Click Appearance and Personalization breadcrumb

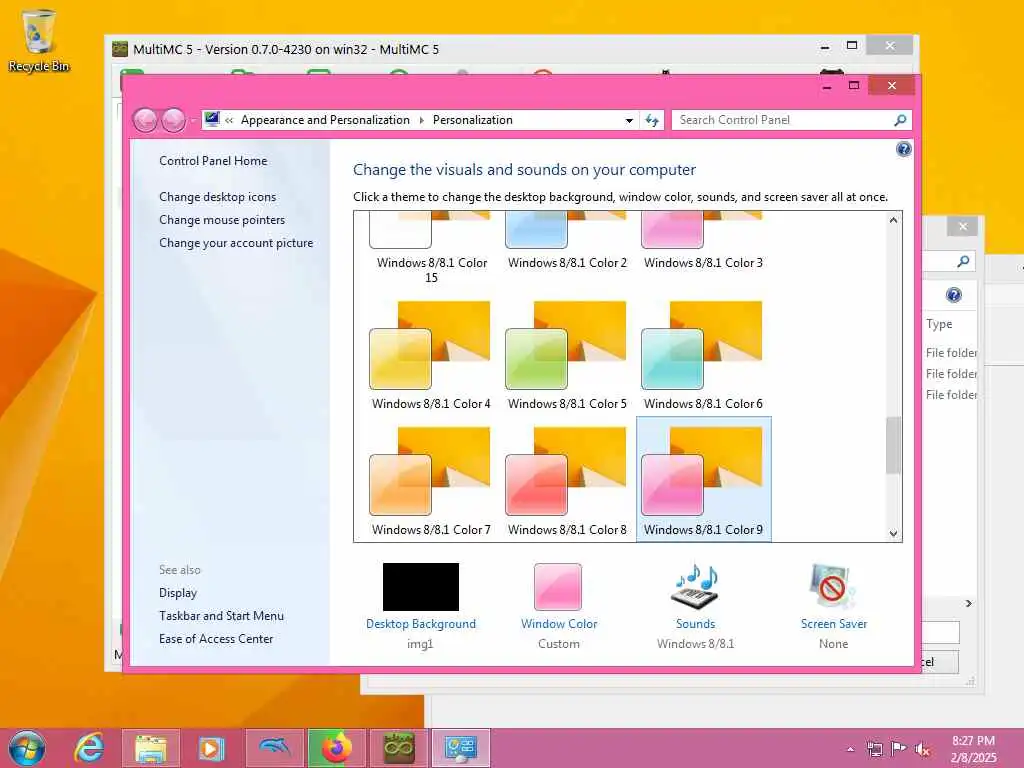tap(325, 120)
